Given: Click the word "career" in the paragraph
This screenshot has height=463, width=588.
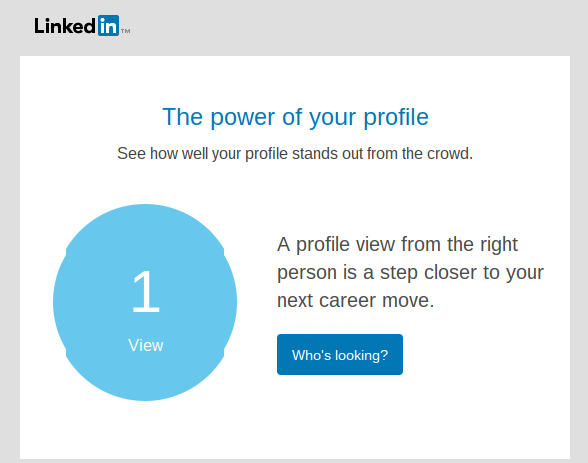Looking at the screenshot, I should pos(347,301).
